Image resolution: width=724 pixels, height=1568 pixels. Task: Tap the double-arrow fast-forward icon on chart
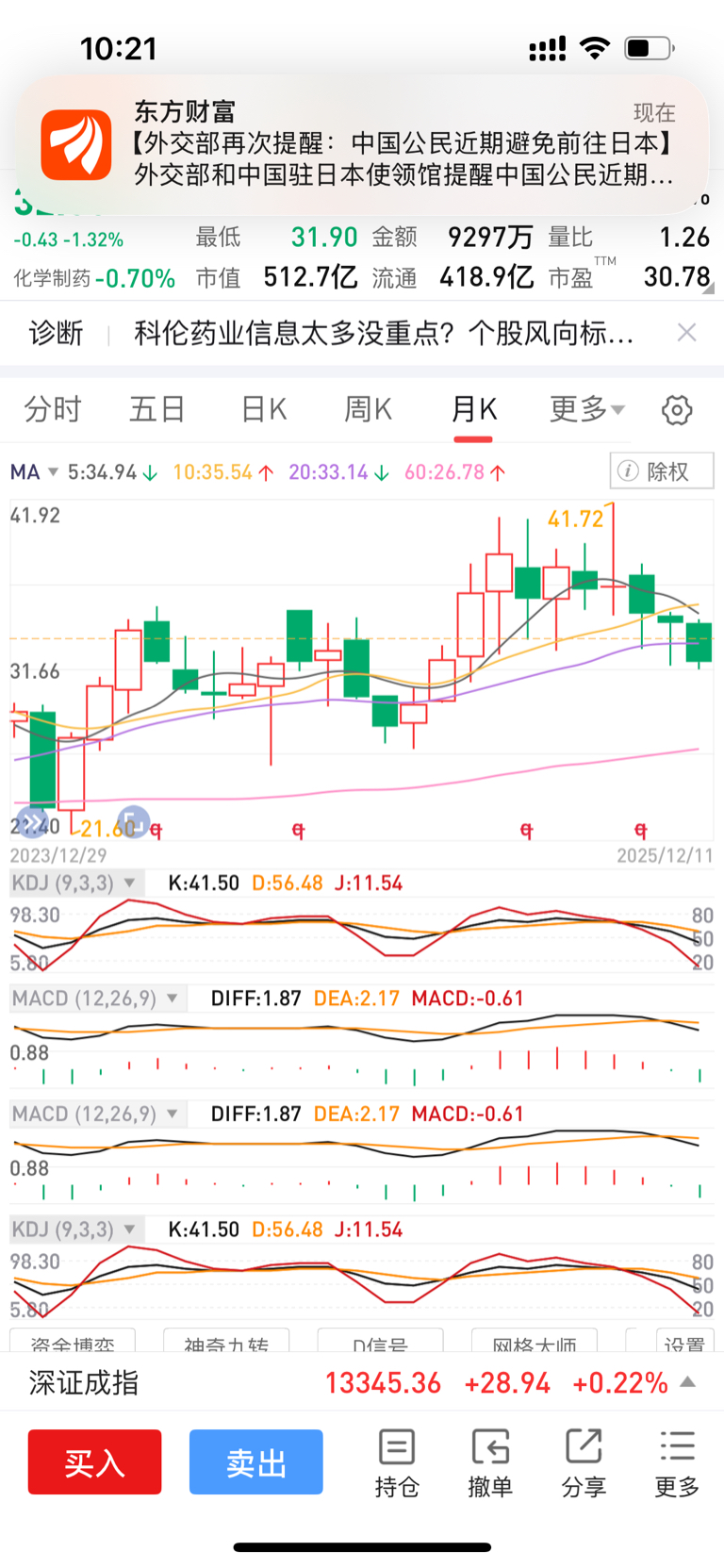point(31,823)
